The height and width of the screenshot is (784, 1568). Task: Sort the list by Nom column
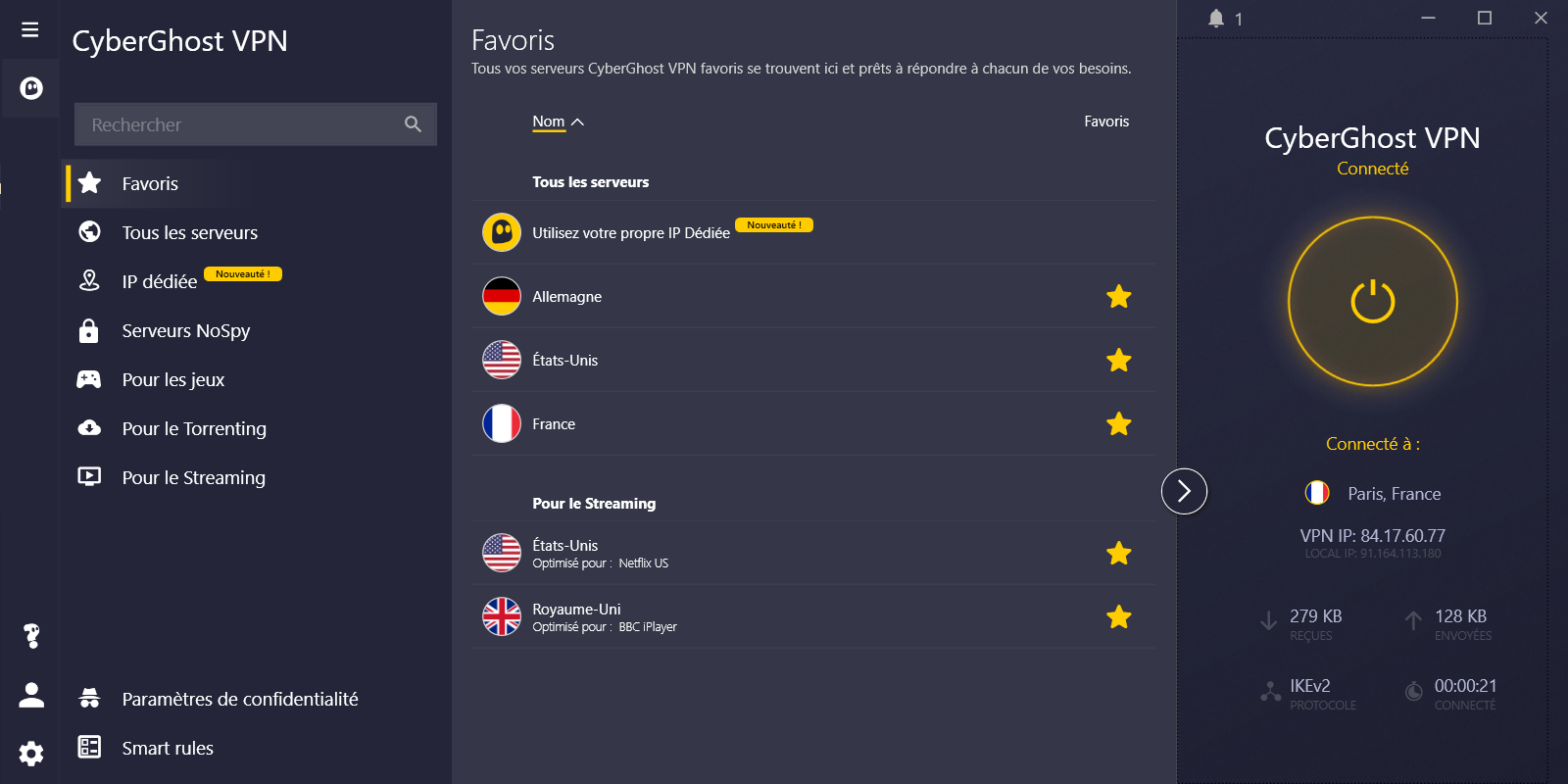550,122
